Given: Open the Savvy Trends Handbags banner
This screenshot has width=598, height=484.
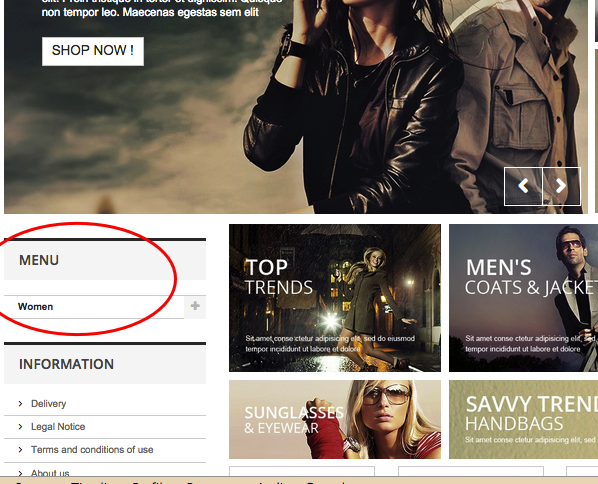Looking at the screenshot, I should pos(523,419).
